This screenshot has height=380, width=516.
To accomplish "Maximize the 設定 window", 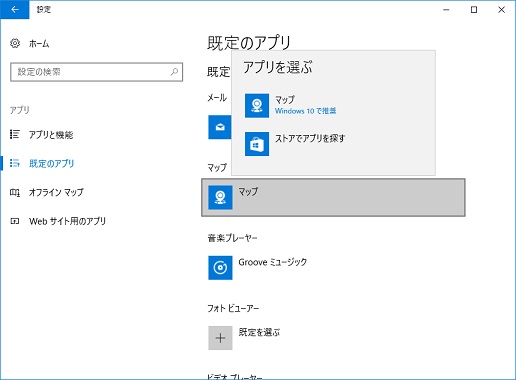I will pos(474,10).
